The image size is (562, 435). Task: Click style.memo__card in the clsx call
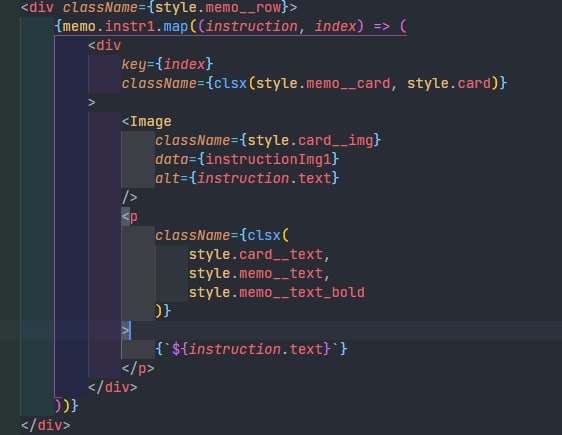(323, 83)
